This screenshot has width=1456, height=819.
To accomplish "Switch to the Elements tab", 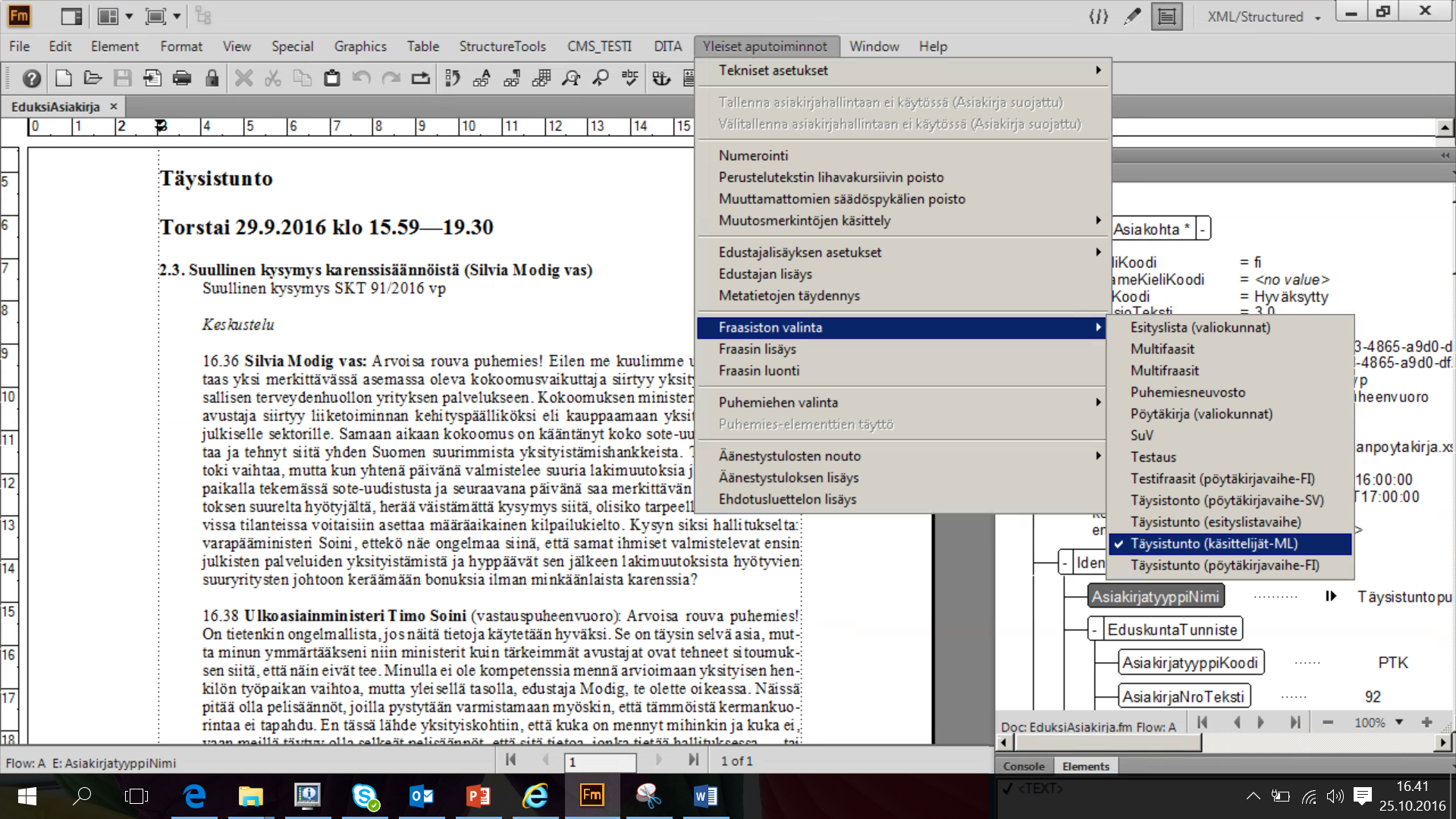I will click(x=1085, y=767).
